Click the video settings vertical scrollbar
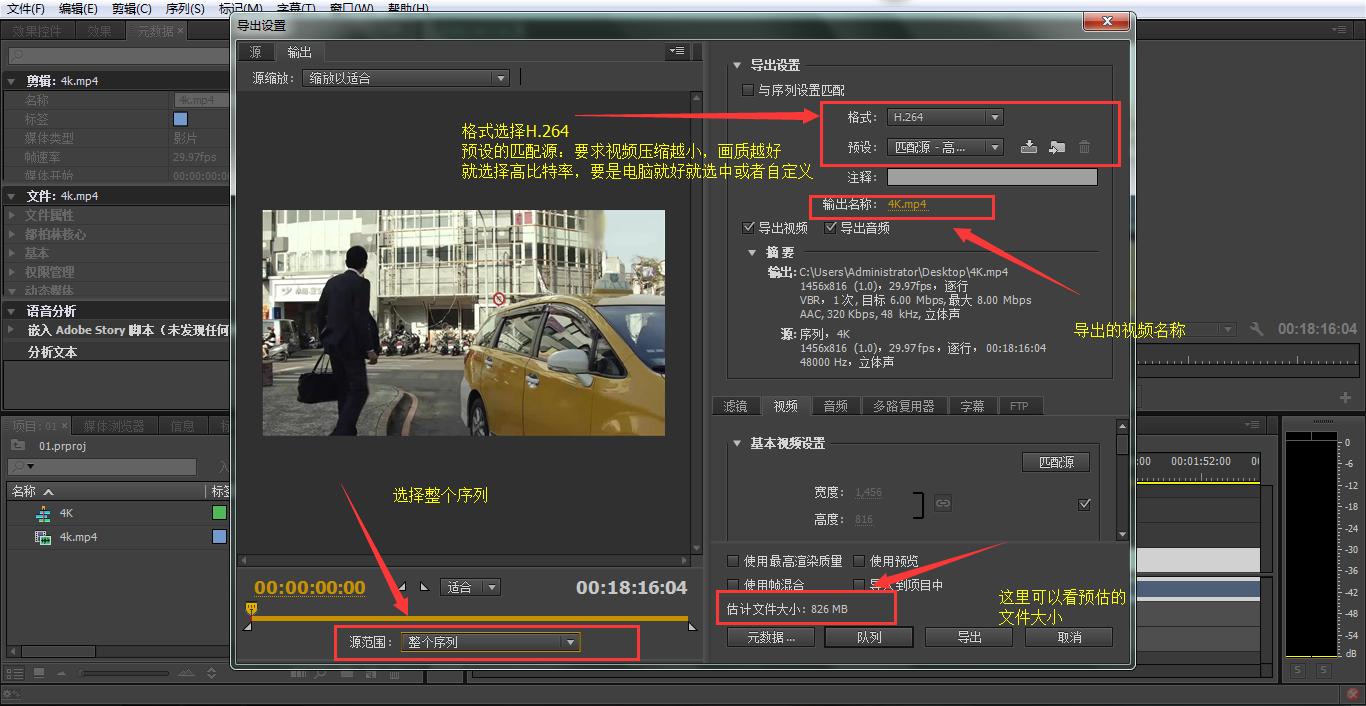 [x=1122, y=481]
